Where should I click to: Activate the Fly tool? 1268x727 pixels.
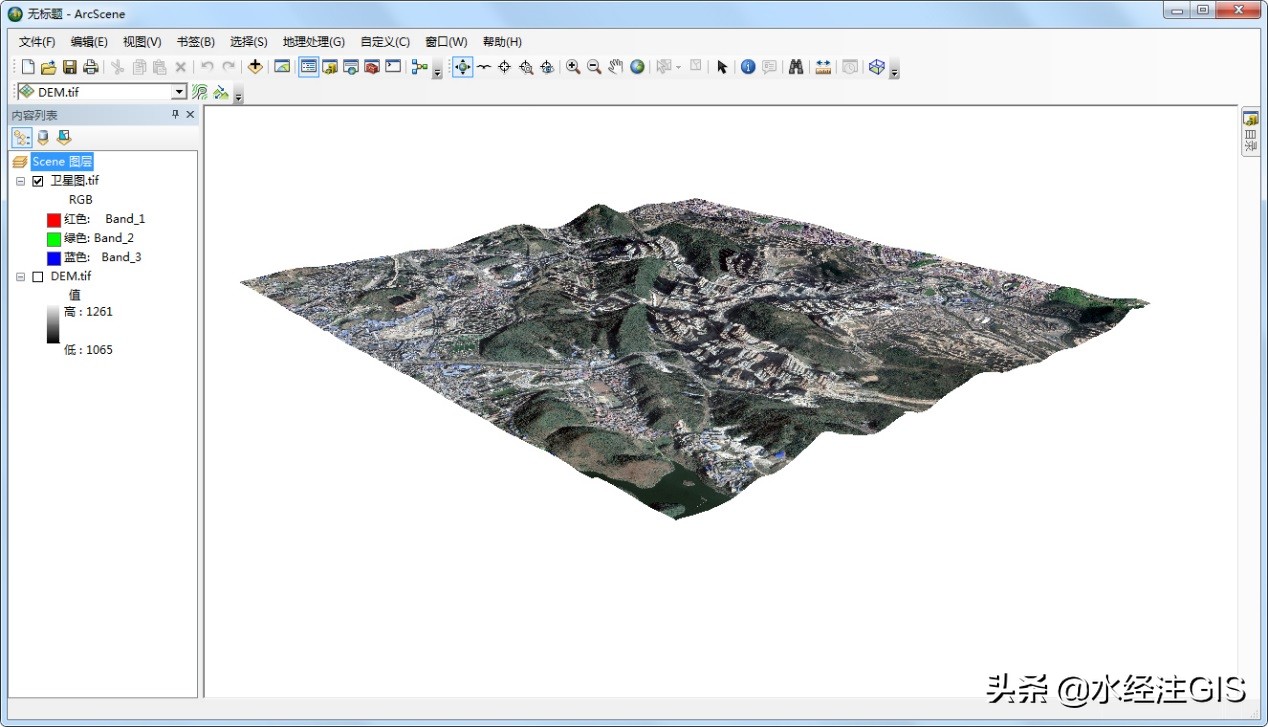point(484,67)
